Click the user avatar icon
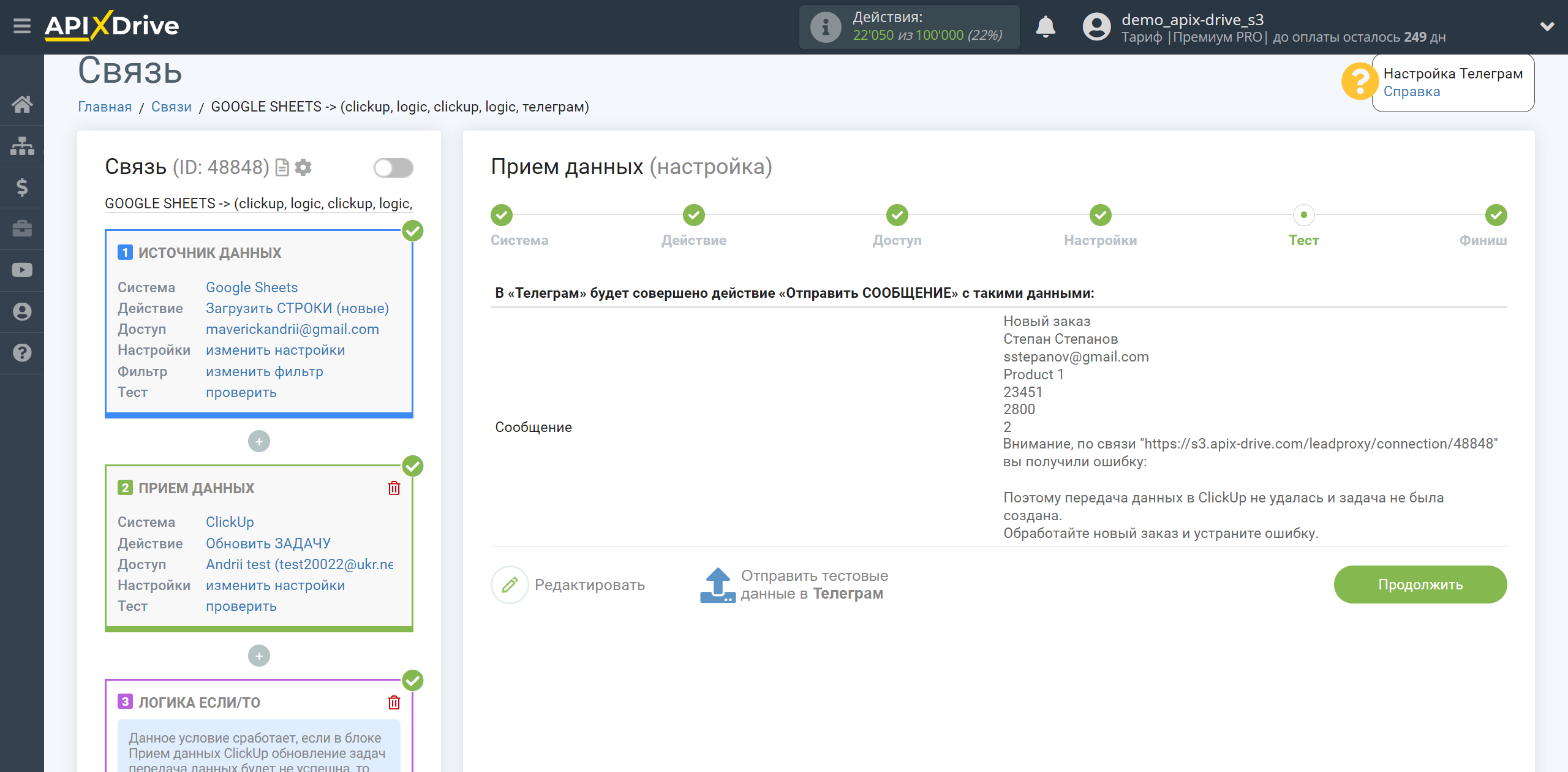Viewport: 1568px width, 772px height. tap(1096, 27)
